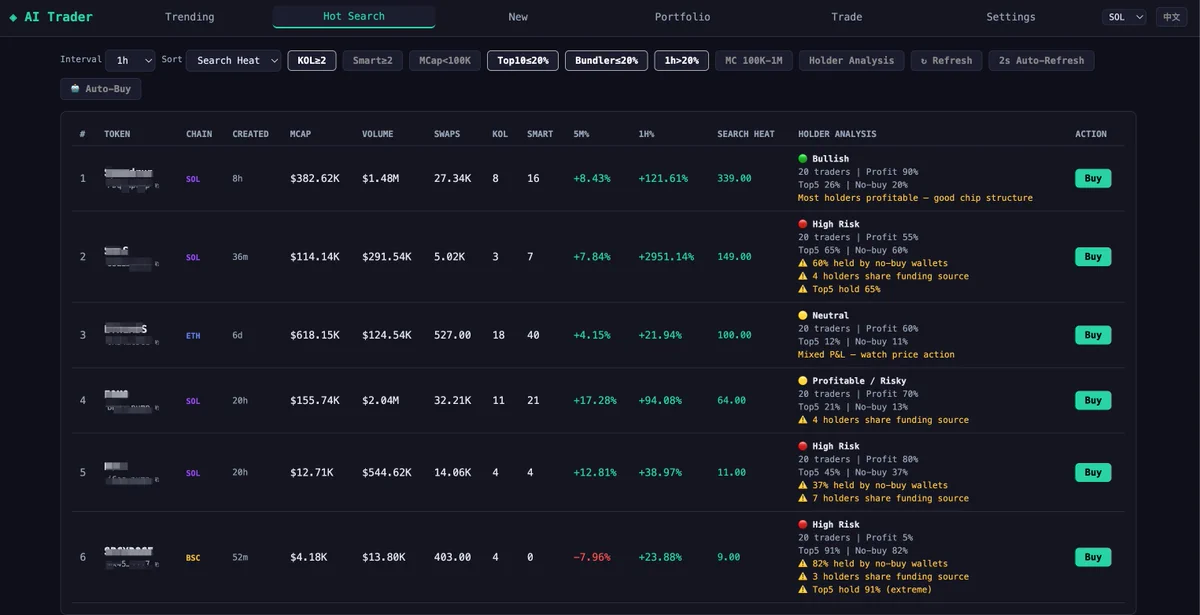Toggle the 1h>20% filter

(x=682, y=60)
